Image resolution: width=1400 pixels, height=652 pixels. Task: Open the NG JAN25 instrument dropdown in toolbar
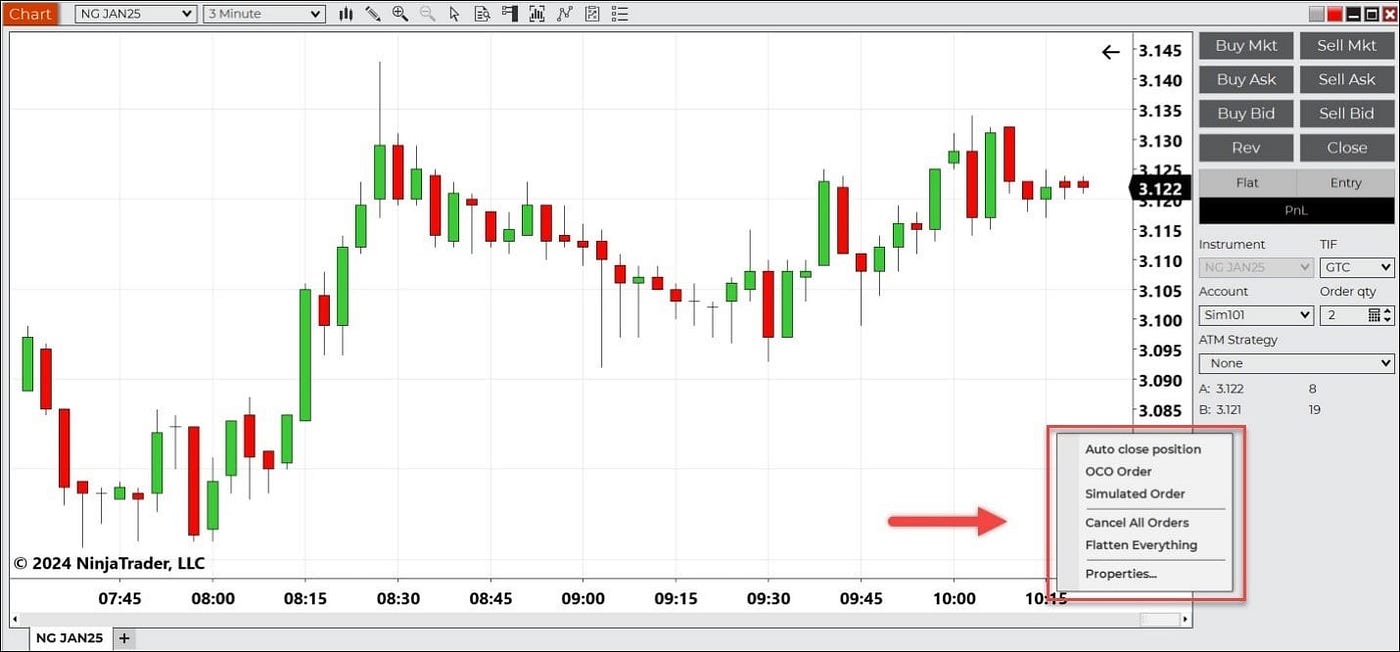point(135,14)
